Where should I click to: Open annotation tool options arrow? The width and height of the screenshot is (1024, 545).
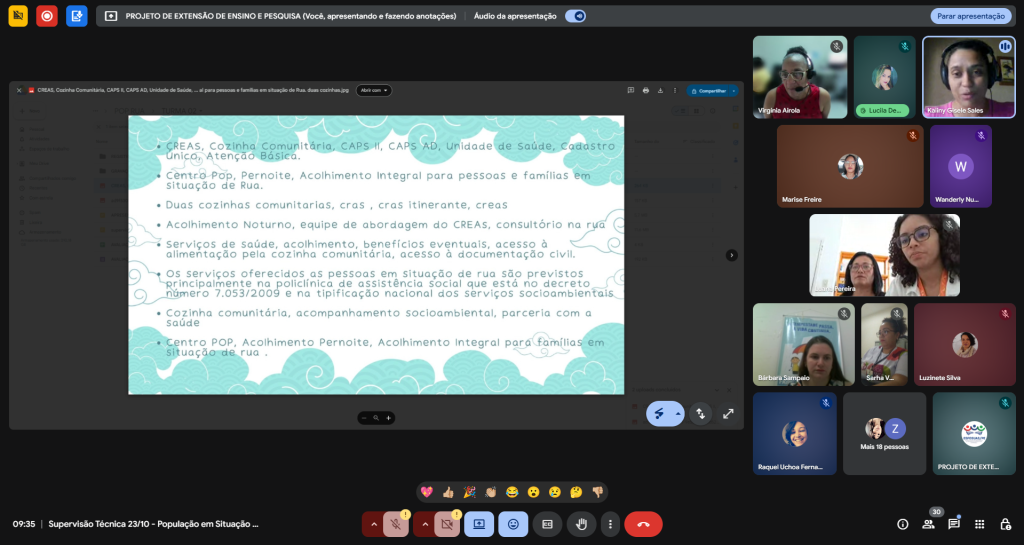(x=677, y=413)
